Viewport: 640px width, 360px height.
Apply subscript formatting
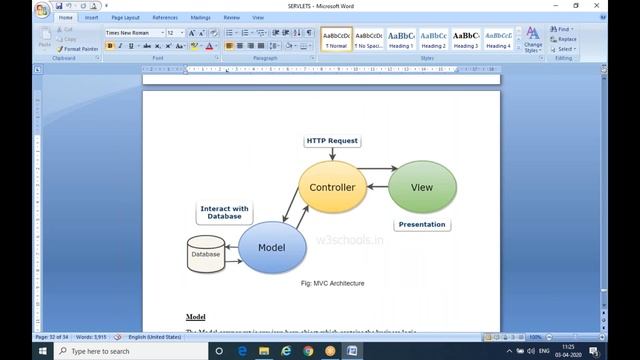coord(158,46)
